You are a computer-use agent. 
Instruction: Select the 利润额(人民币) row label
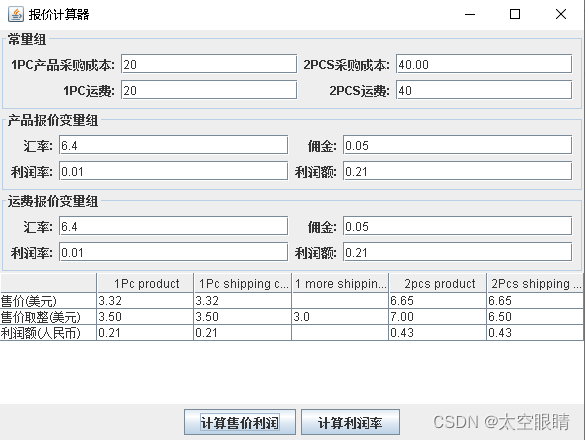click(x=48, y=333)
